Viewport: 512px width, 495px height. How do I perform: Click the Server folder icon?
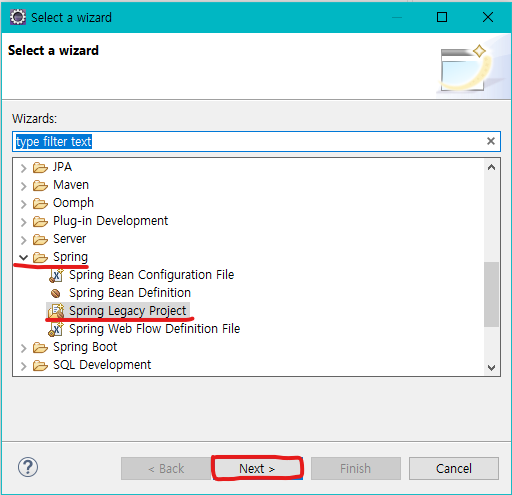tap(40, 240)
